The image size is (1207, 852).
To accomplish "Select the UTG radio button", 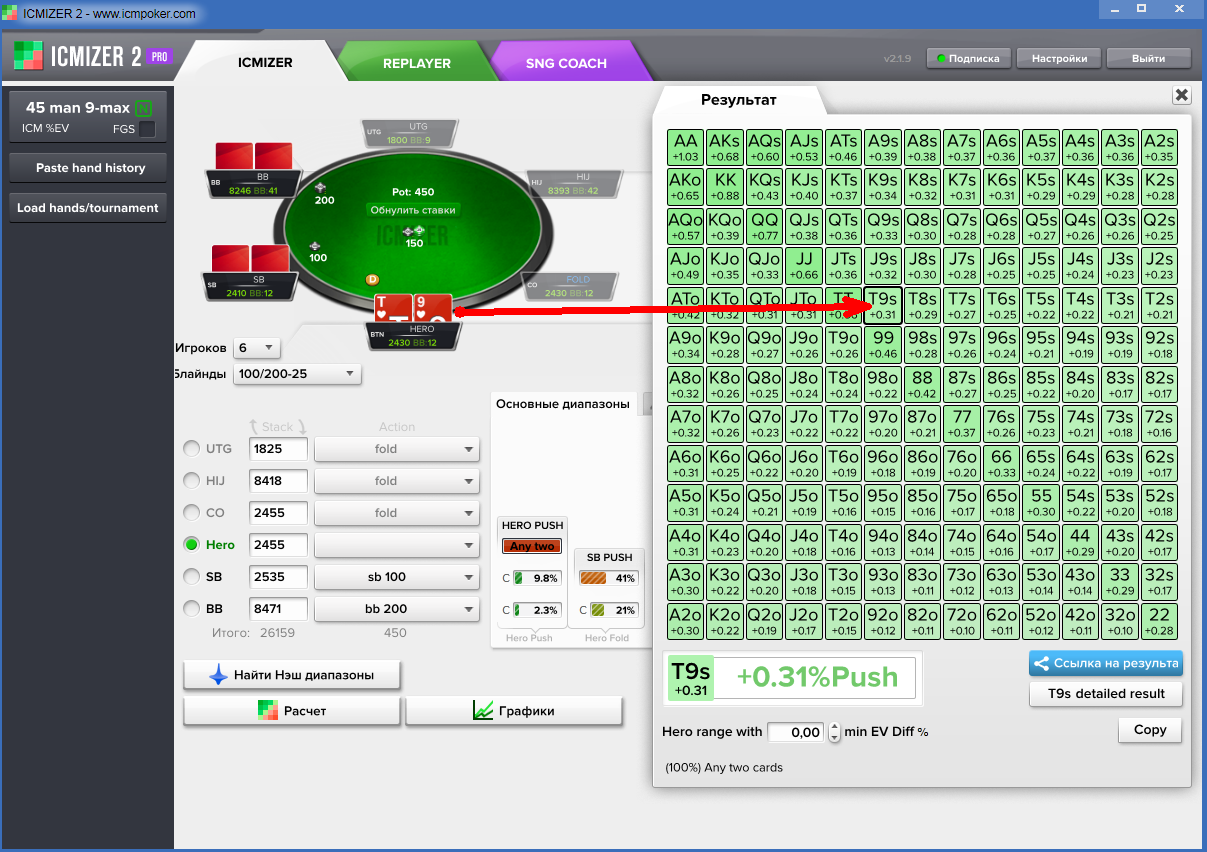I will pyautogui.click(x=192, y=449).
